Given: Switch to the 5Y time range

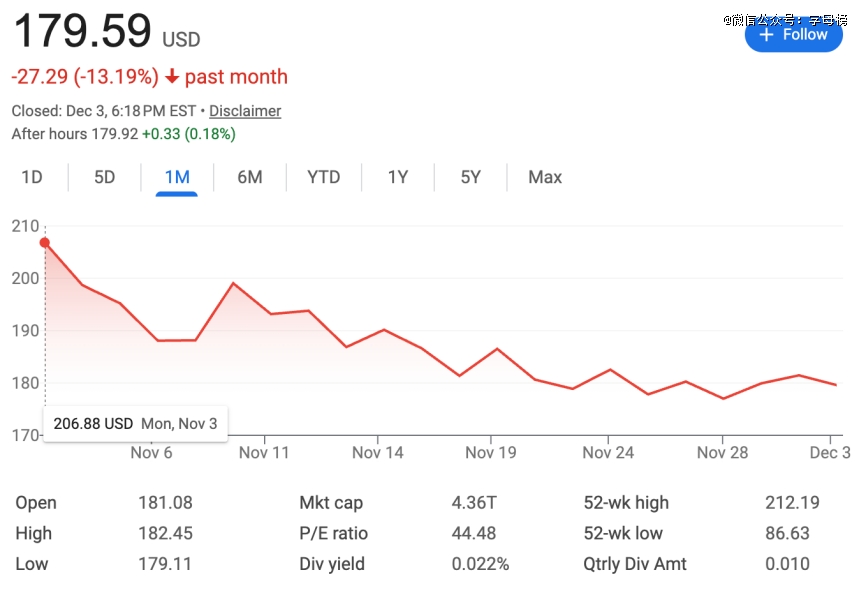Looking at the screenshot, I should click(x=471, y=177).
